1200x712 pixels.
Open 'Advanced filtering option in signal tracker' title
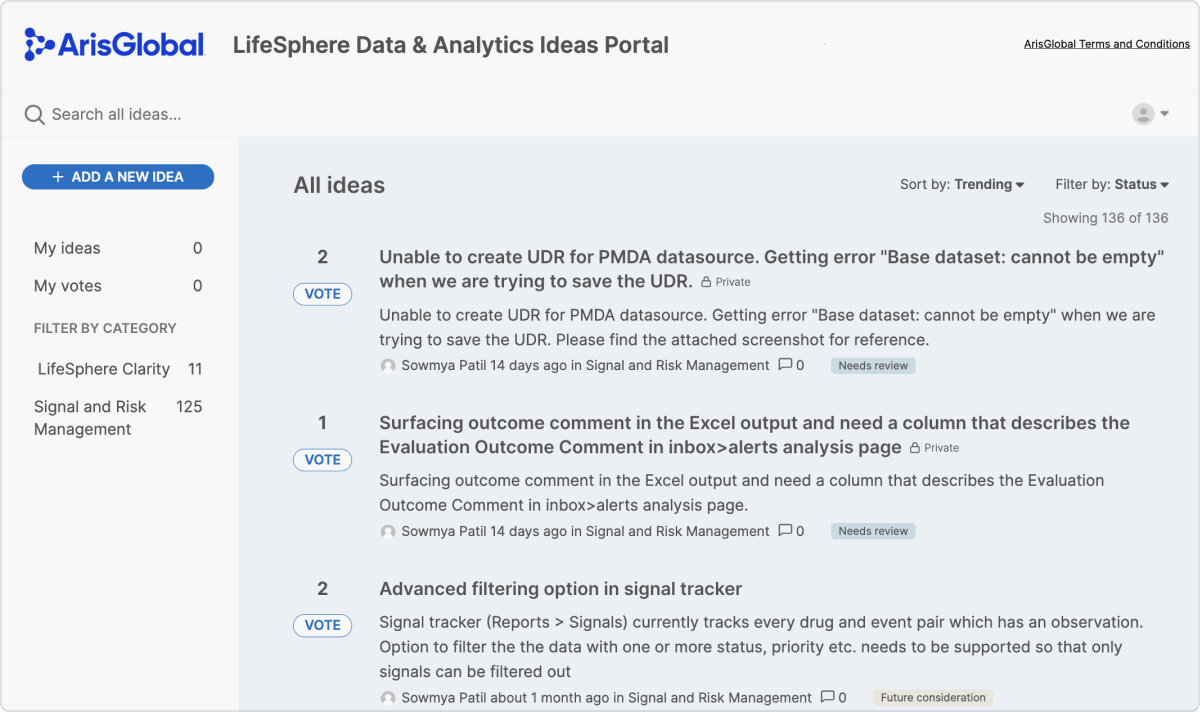pyautogui.click(x=560, y=589)
